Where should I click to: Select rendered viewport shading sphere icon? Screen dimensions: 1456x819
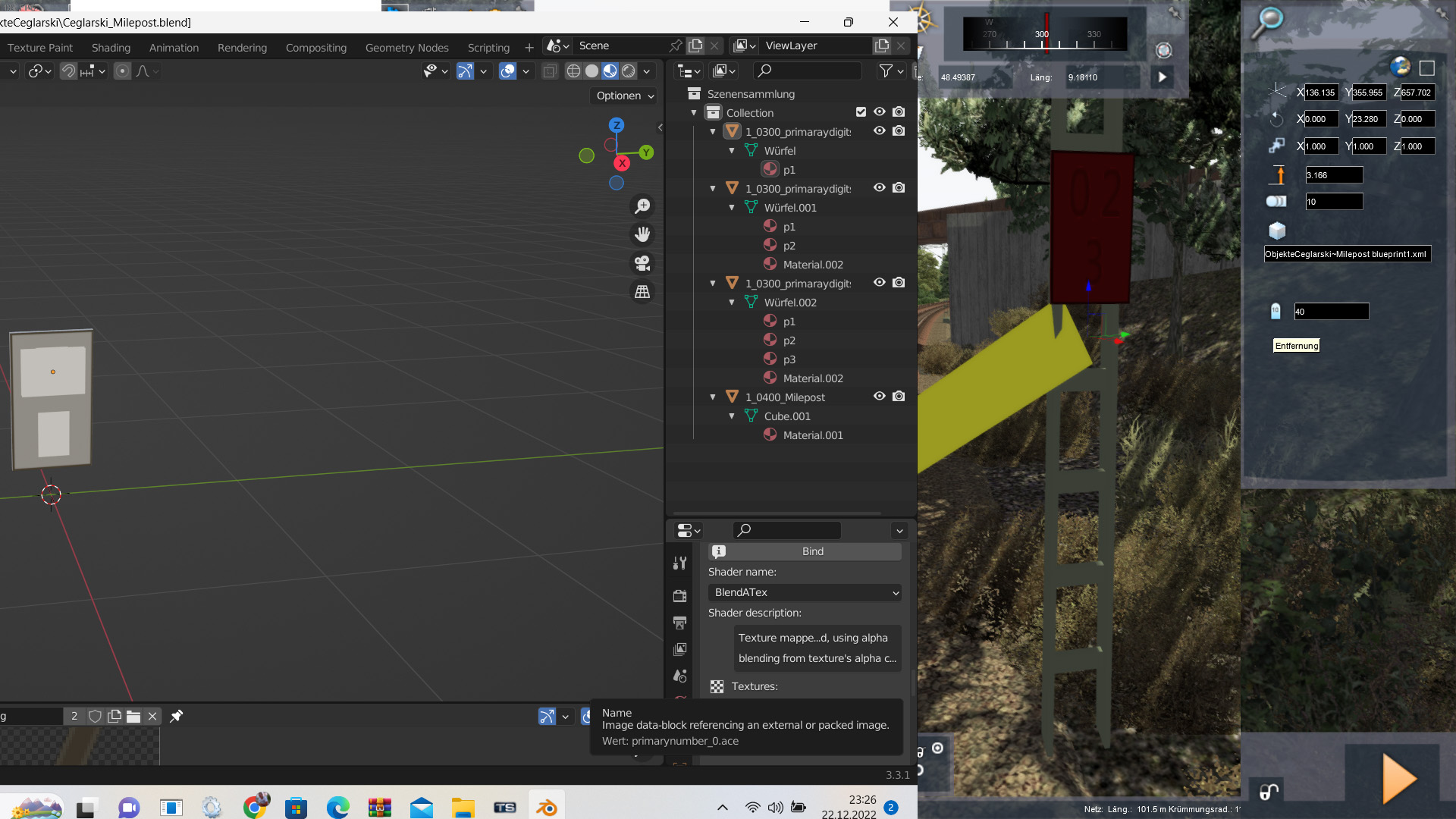coord(629,71)
